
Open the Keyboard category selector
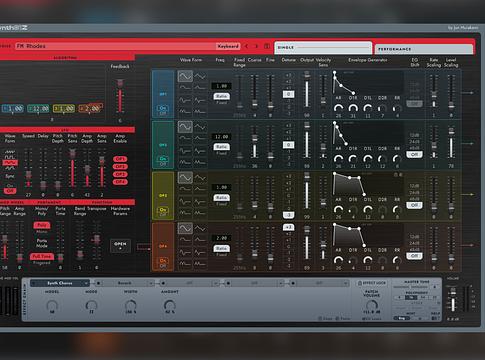point(228,46)
